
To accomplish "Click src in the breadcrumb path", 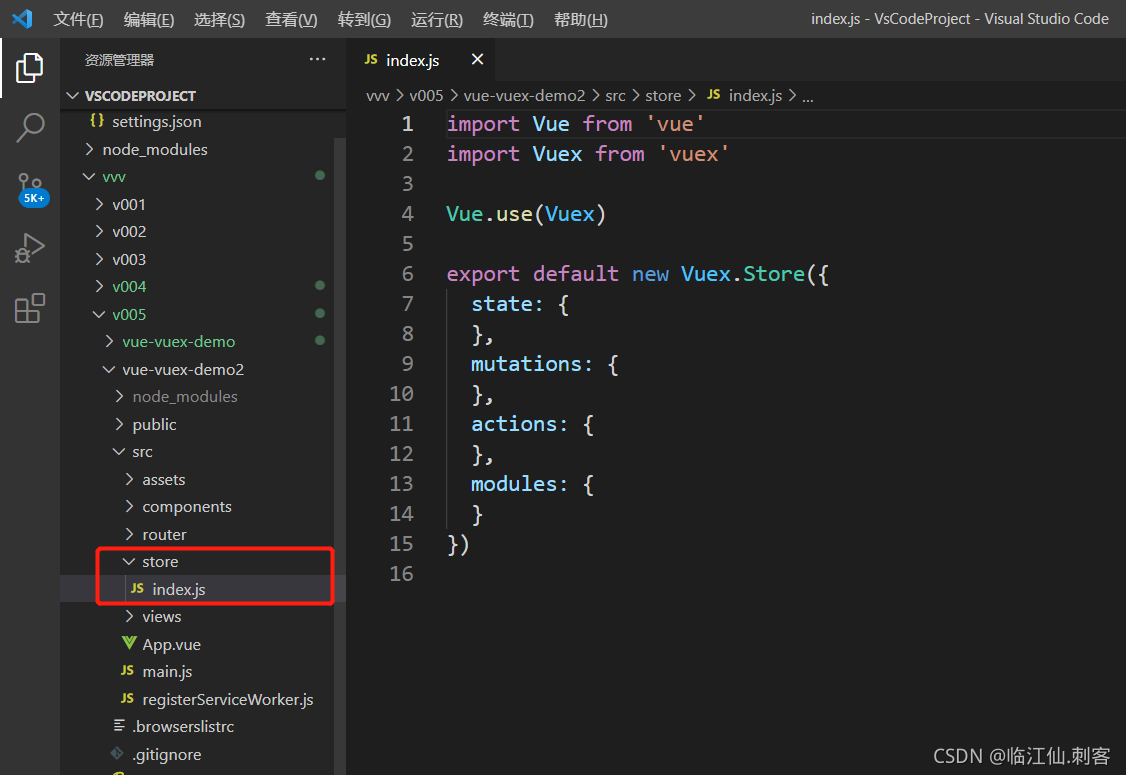I will [615, 96].
